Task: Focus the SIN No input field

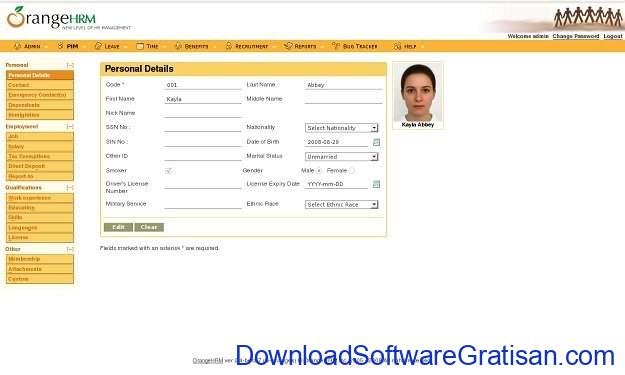Action: point(203,142)
